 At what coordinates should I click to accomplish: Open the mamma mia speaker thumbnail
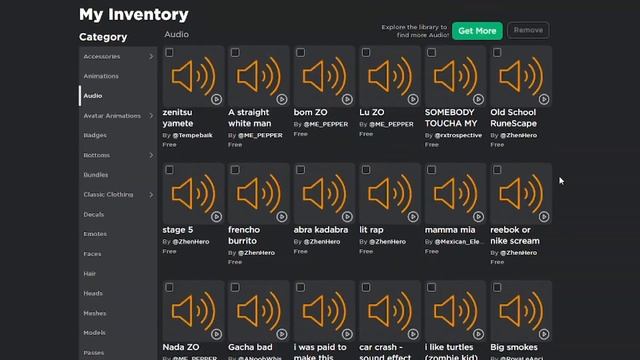point(455,194)
